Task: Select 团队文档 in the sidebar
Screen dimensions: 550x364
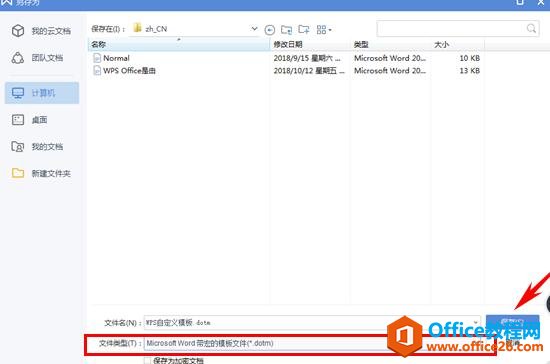Action: (x=37, y=58)
